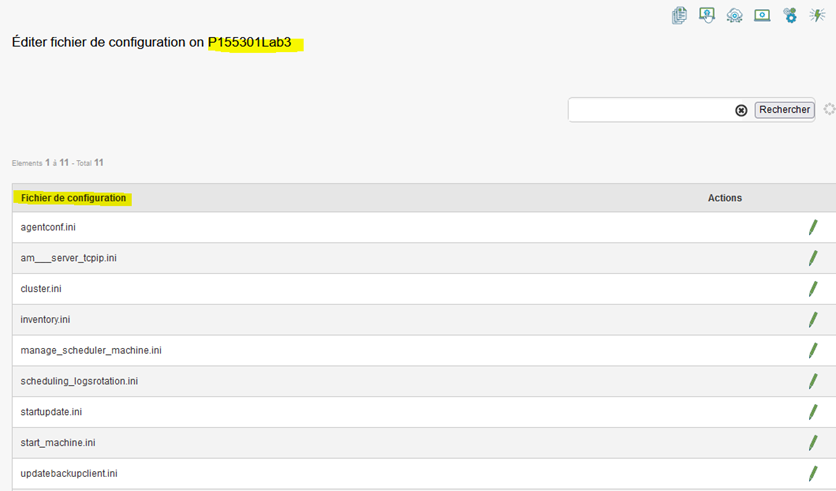Click the cloud with eye icon
Viewport: 836px width, 491px height.
[x=734, y=15]
